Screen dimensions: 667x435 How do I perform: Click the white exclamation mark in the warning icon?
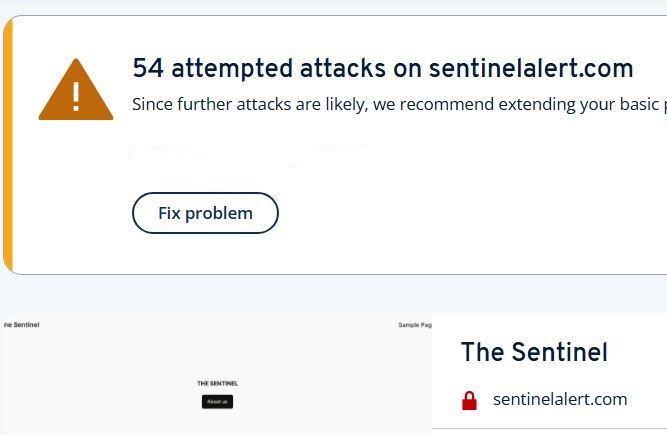pyautogui.click(x=76, y=95)
